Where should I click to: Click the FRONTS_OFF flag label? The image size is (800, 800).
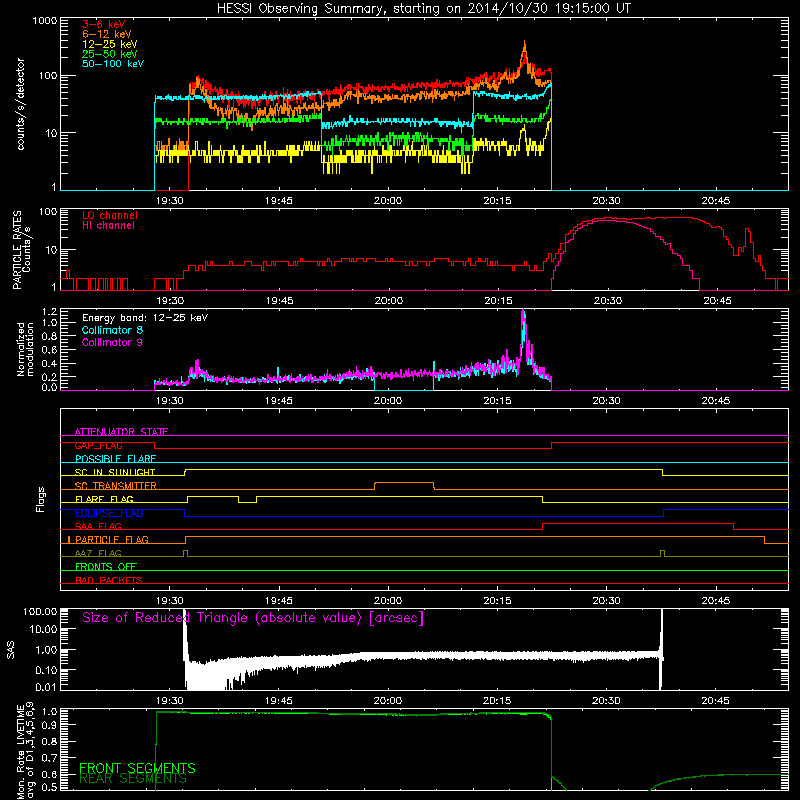[106, 567]
